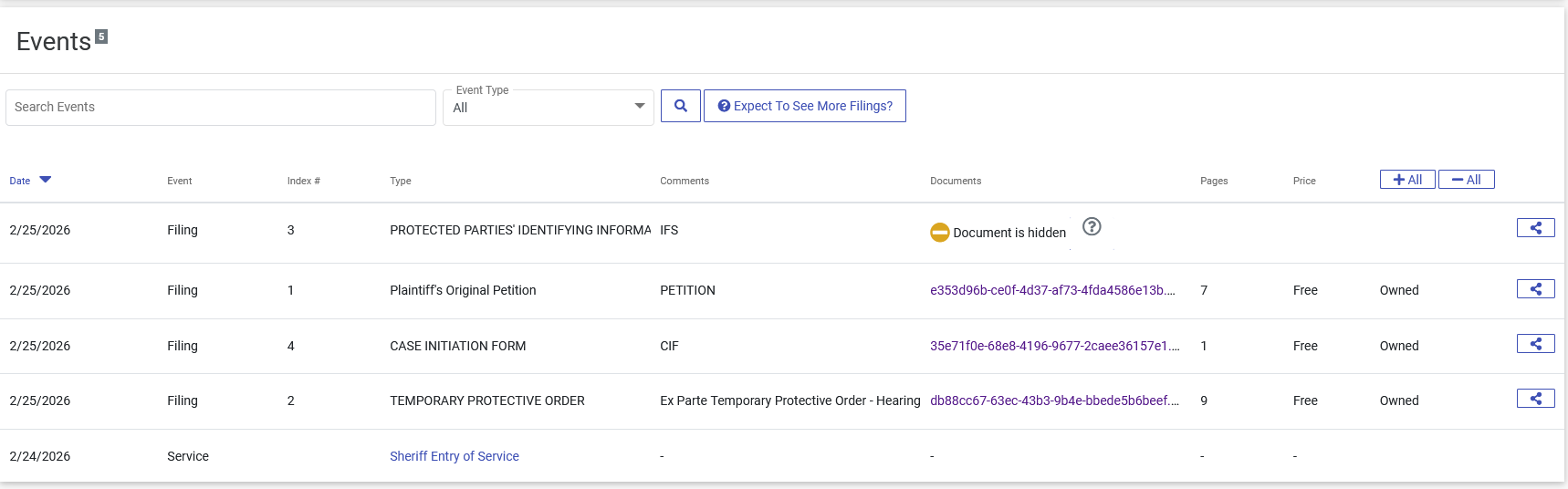Click the magnifier search button
This screenshot has width=1568, height=489.
point(680,106)
